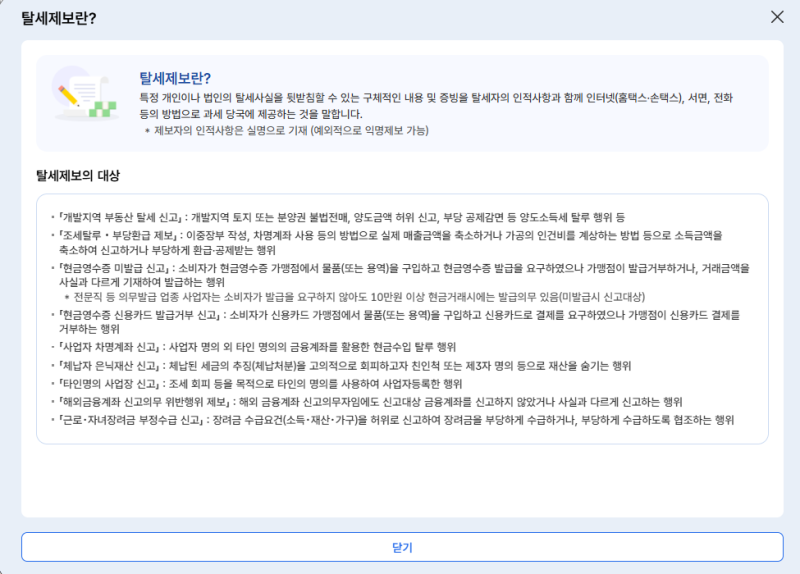Click the note about 제보자의 인적사항은 실명으로 기재
The width and height of the screenshot is (800, 574).
click(287, 131)
